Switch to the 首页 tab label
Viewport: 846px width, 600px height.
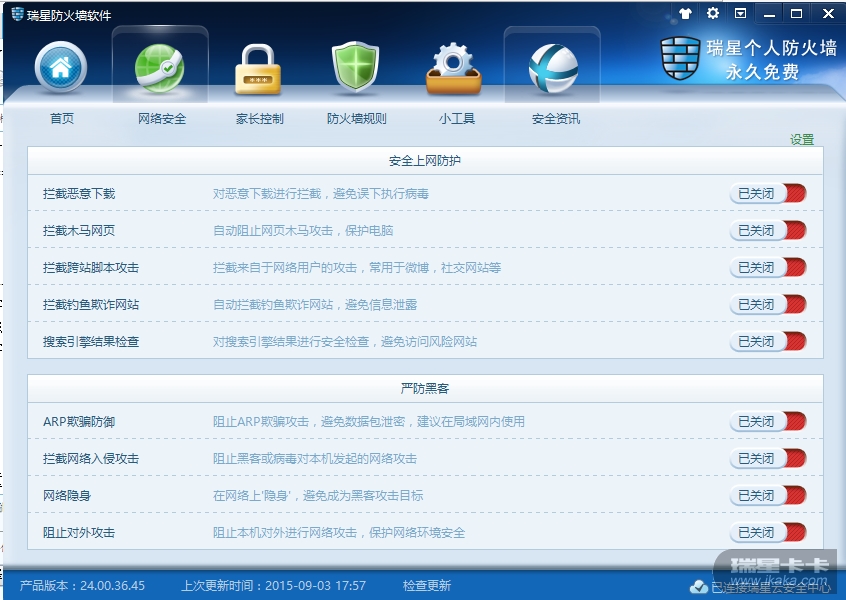[62, 119]
